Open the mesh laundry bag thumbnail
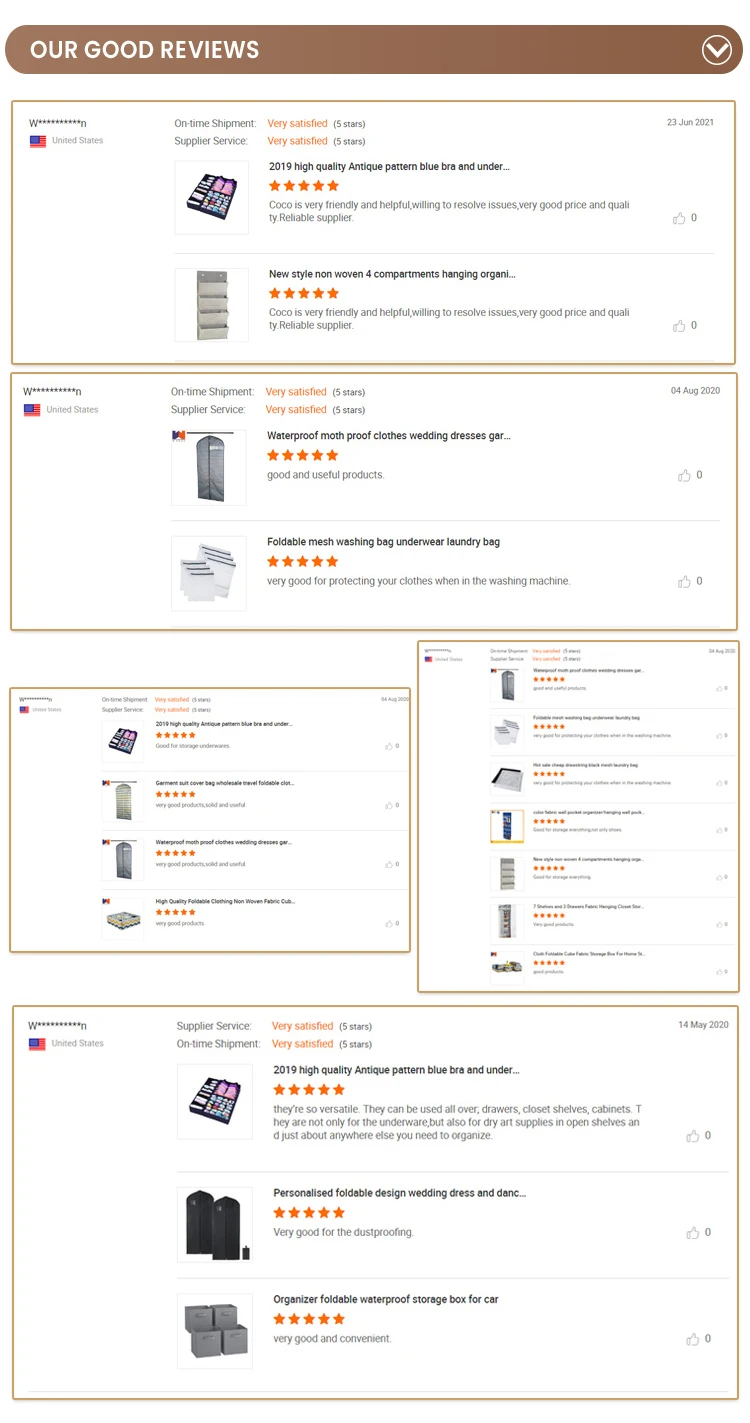 coord(208,573)
